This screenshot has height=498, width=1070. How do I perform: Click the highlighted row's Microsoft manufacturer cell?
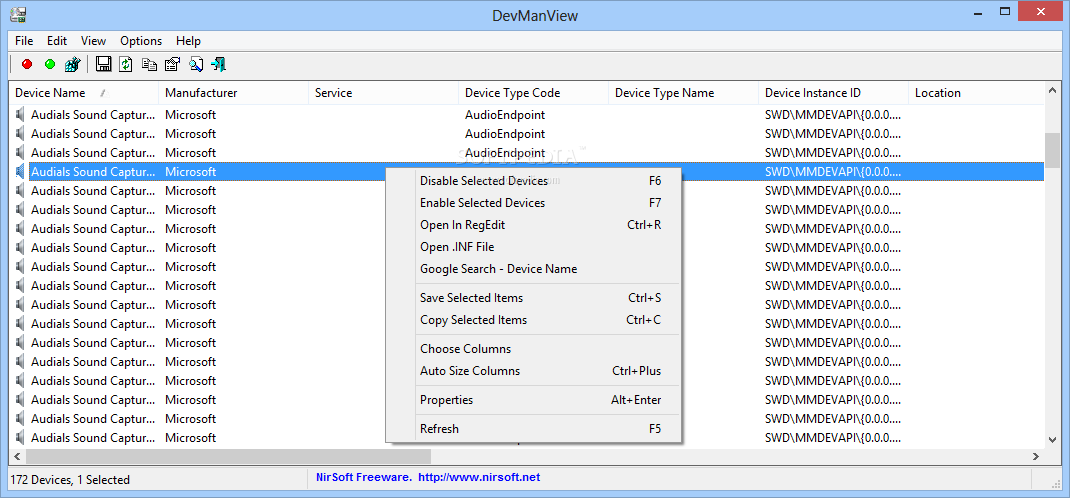point(190,172)
